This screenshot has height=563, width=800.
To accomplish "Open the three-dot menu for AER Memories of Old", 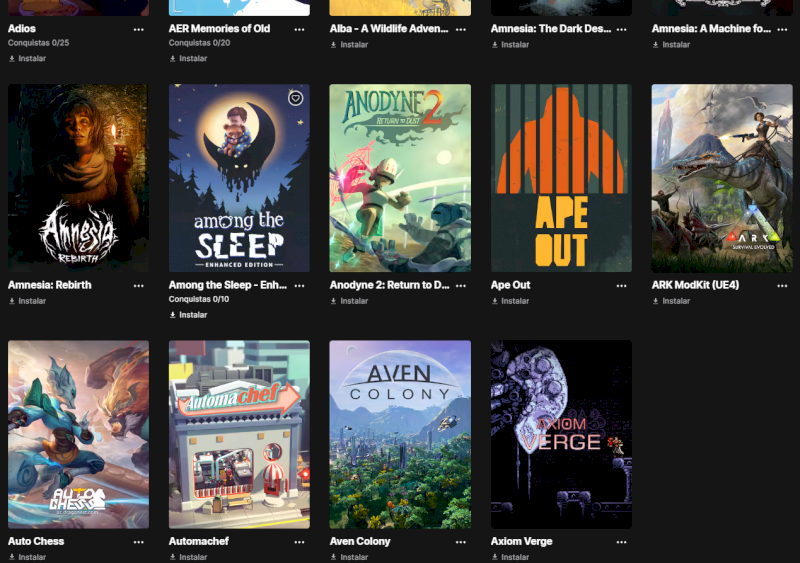I will [x=299, y=30].
